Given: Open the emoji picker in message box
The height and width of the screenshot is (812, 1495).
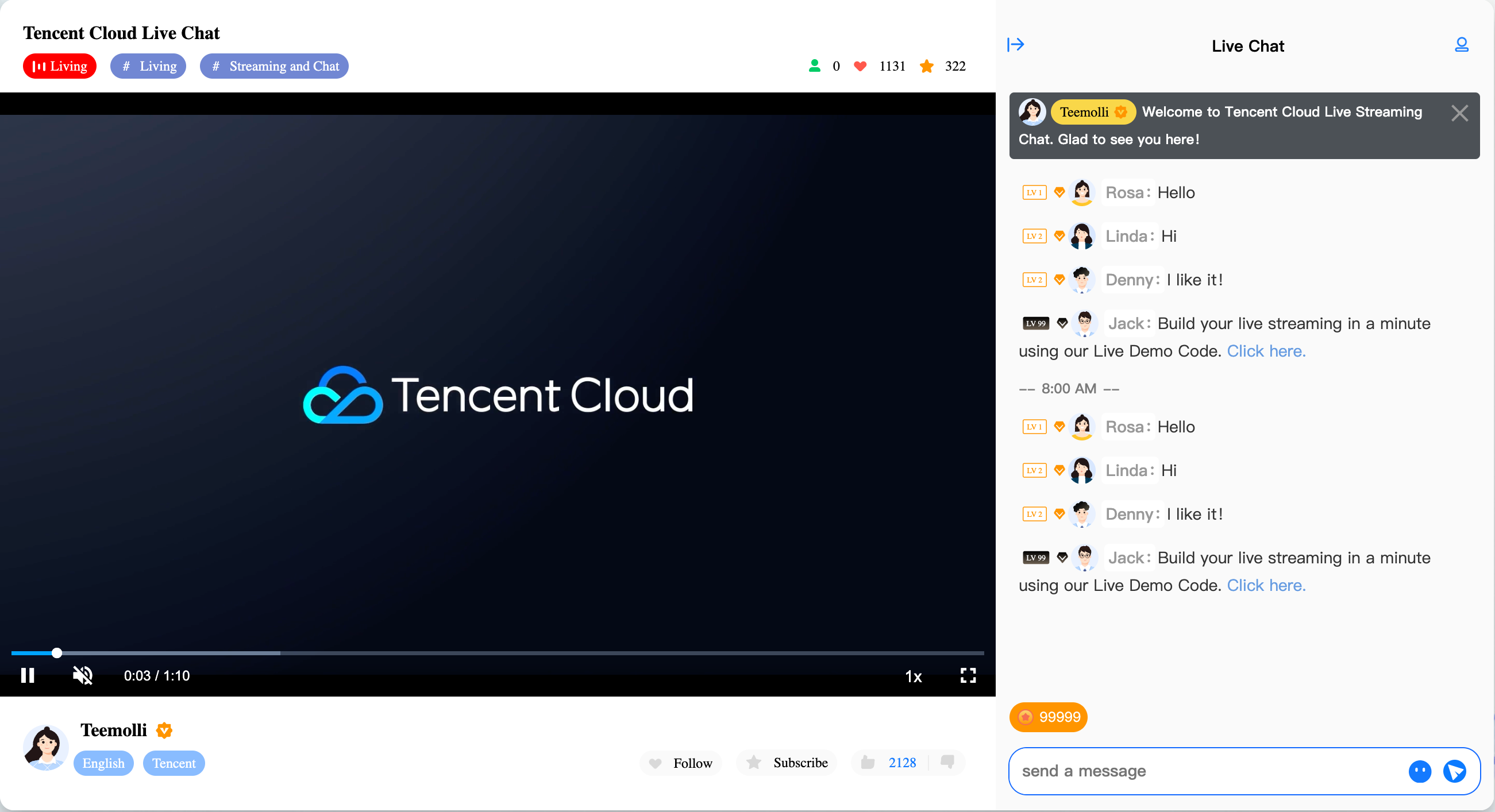Looking at the screenshot, I should [x=1419, y=771].
